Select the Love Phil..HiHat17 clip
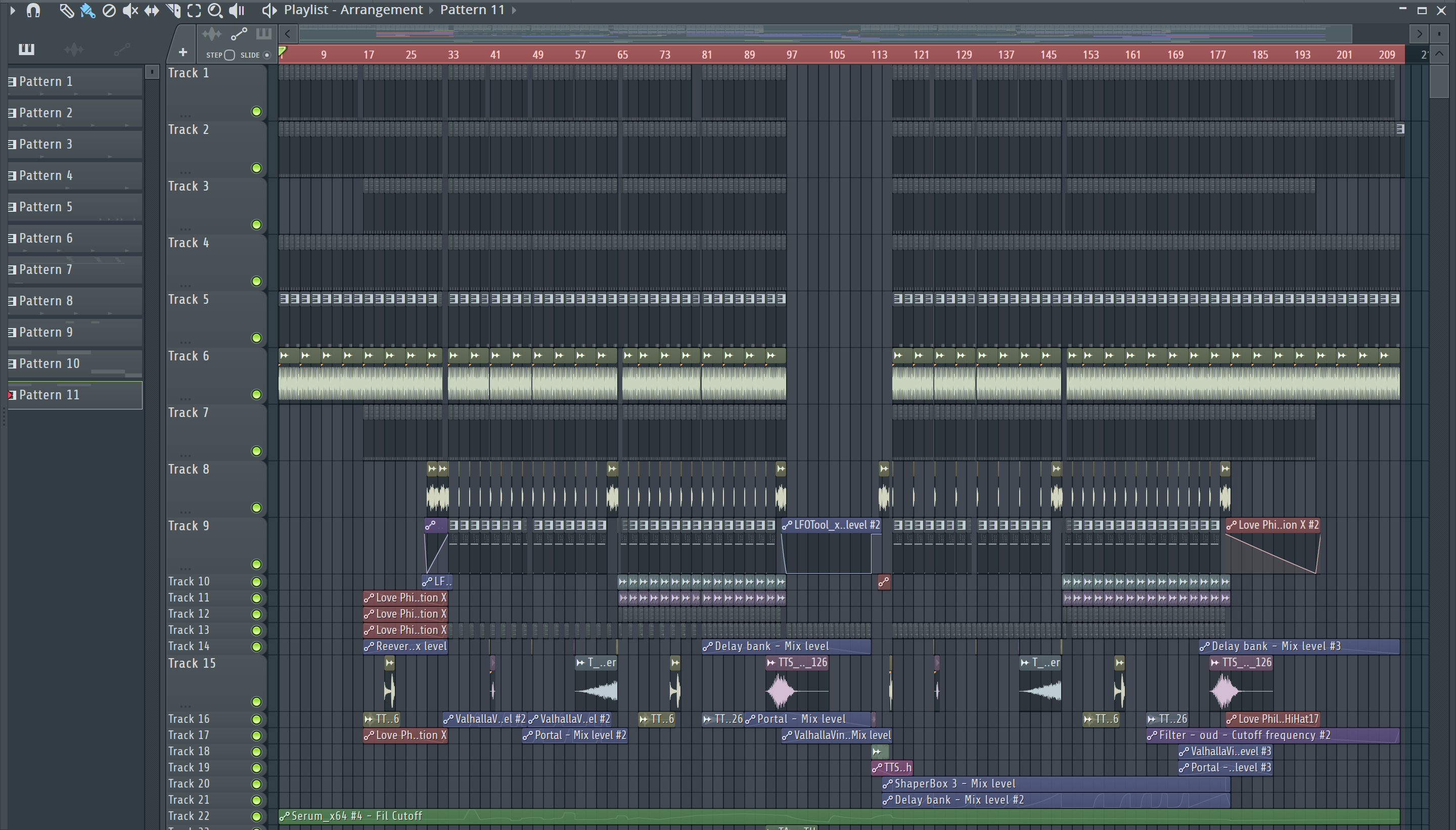The height and width of the screenshot is (830, 1456). [x=1272, y=719]
